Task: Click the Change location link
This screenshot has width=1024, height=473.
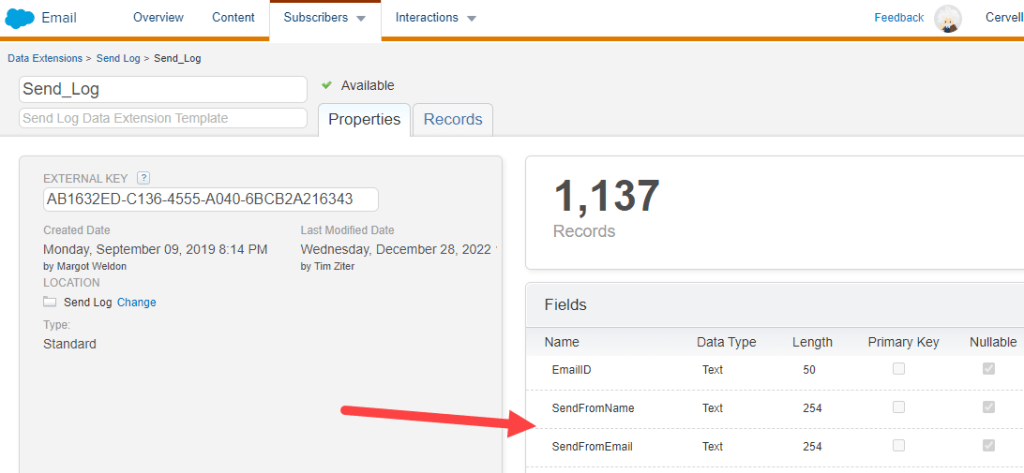Action: click(x=137, y=302)
